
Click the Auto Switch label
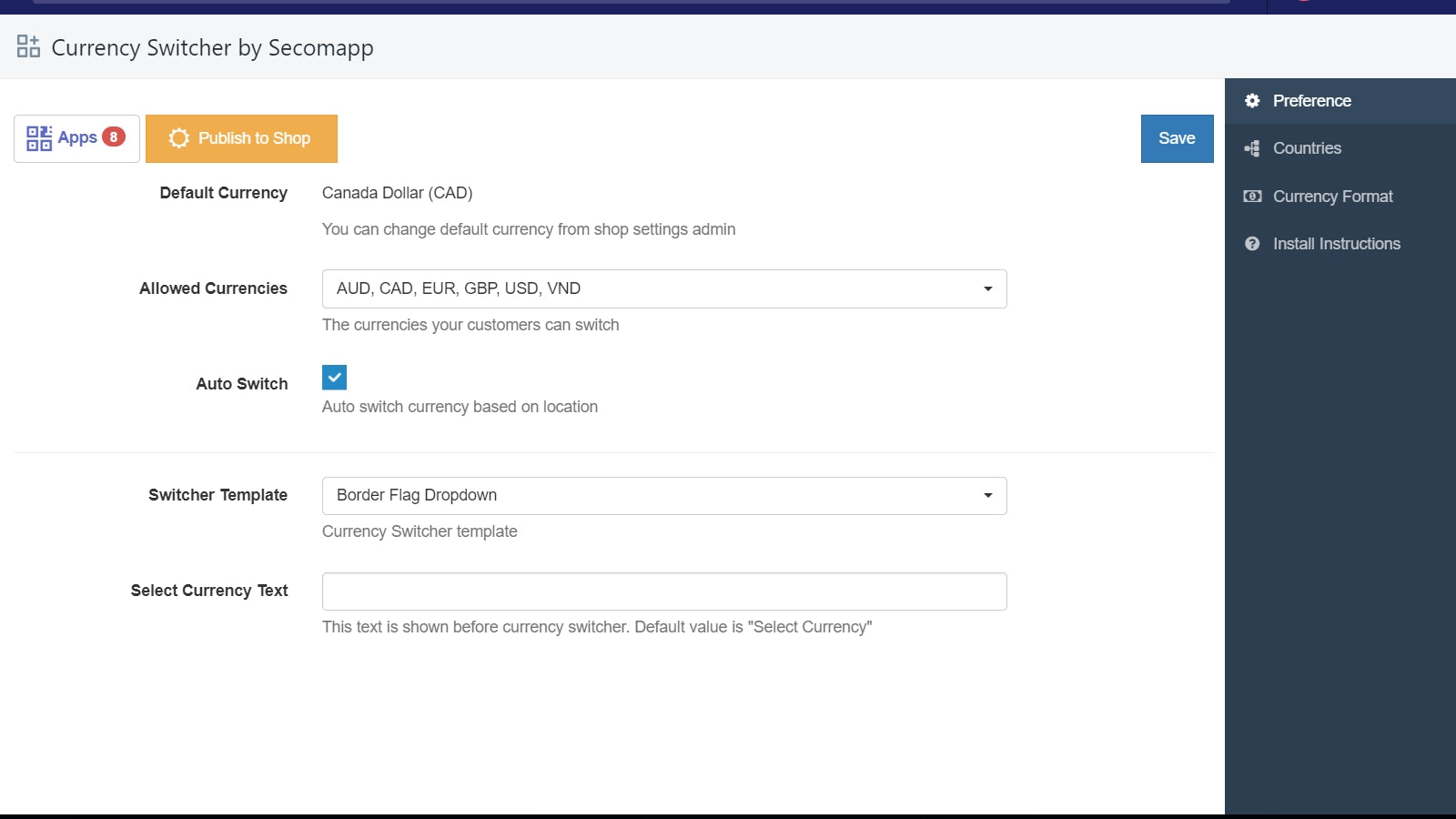point(242,384)
